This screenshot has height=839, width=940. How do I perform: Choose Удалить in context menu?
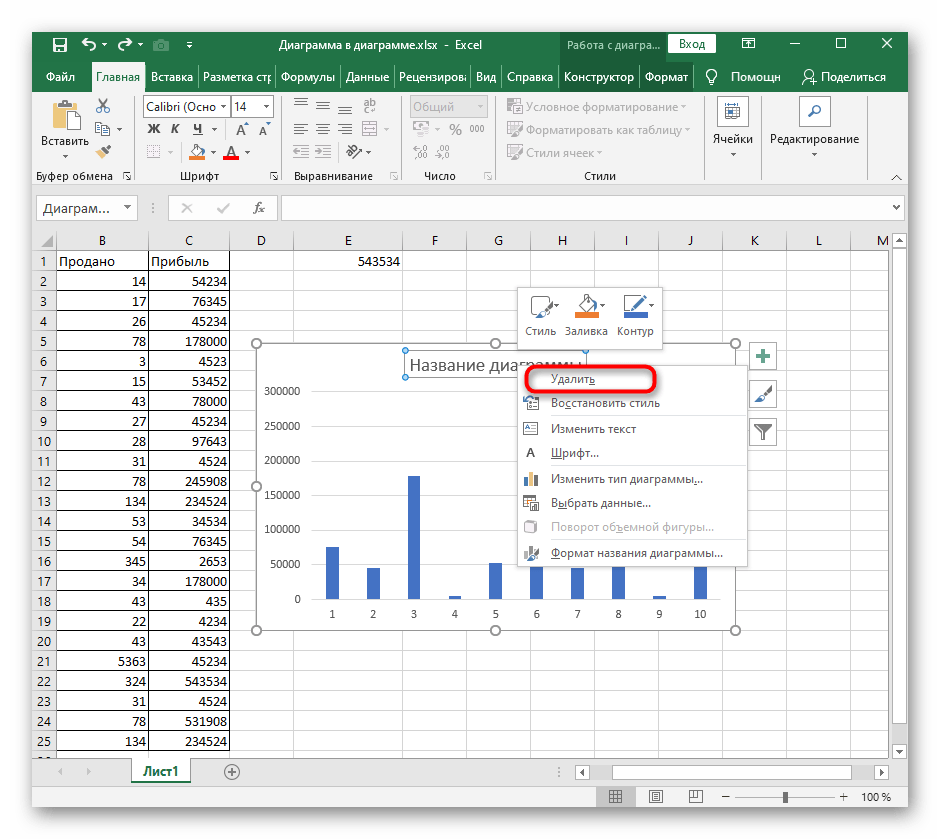tap(573, 379)
